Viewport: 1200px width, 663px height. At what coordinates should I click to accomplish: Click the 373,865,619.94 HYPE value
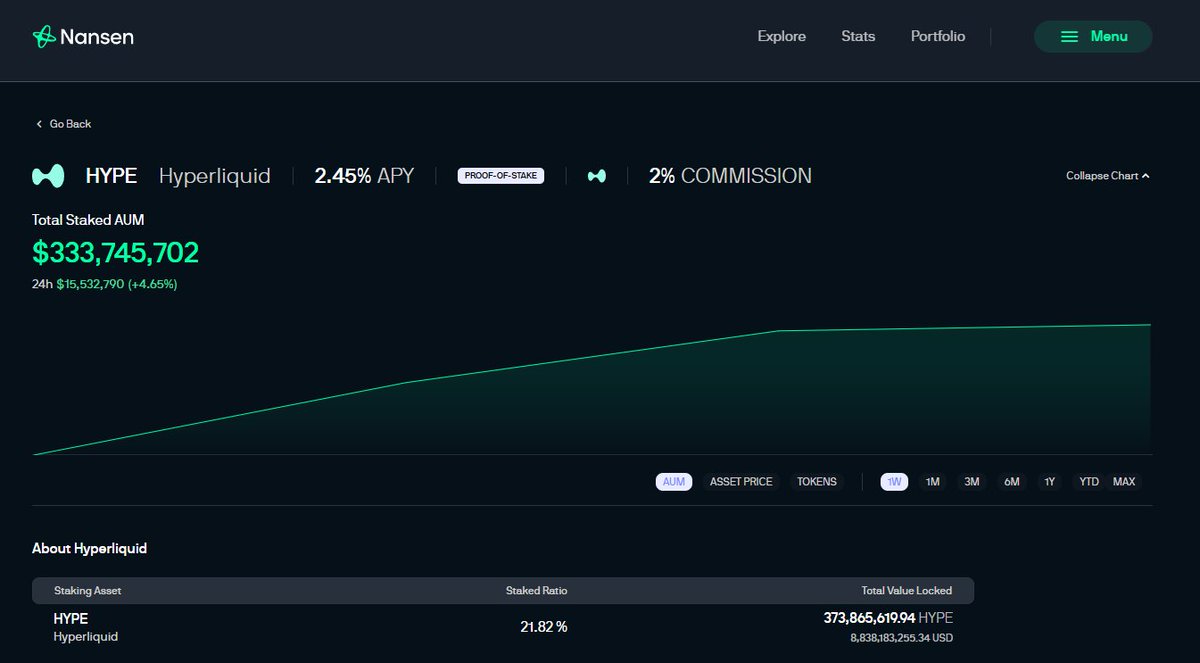click(x=888, y=618)
